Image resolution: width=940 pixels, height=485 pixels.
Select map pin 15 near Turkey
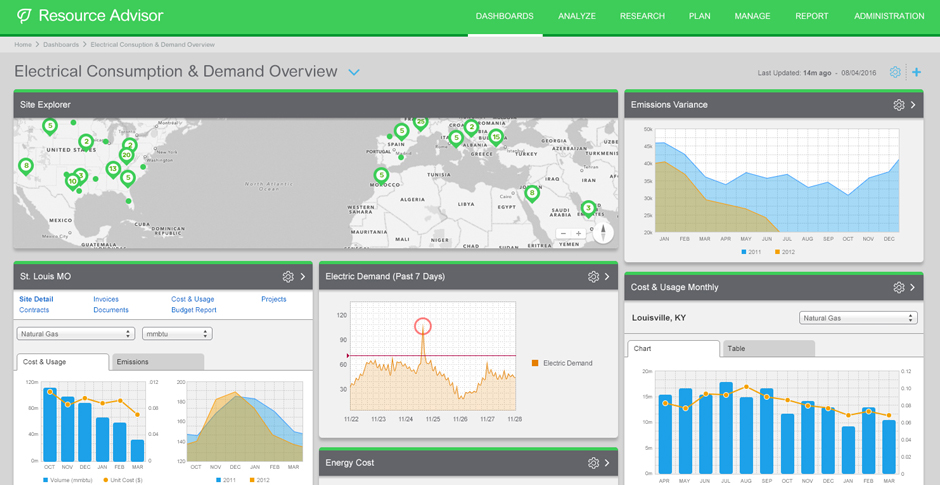496,138
